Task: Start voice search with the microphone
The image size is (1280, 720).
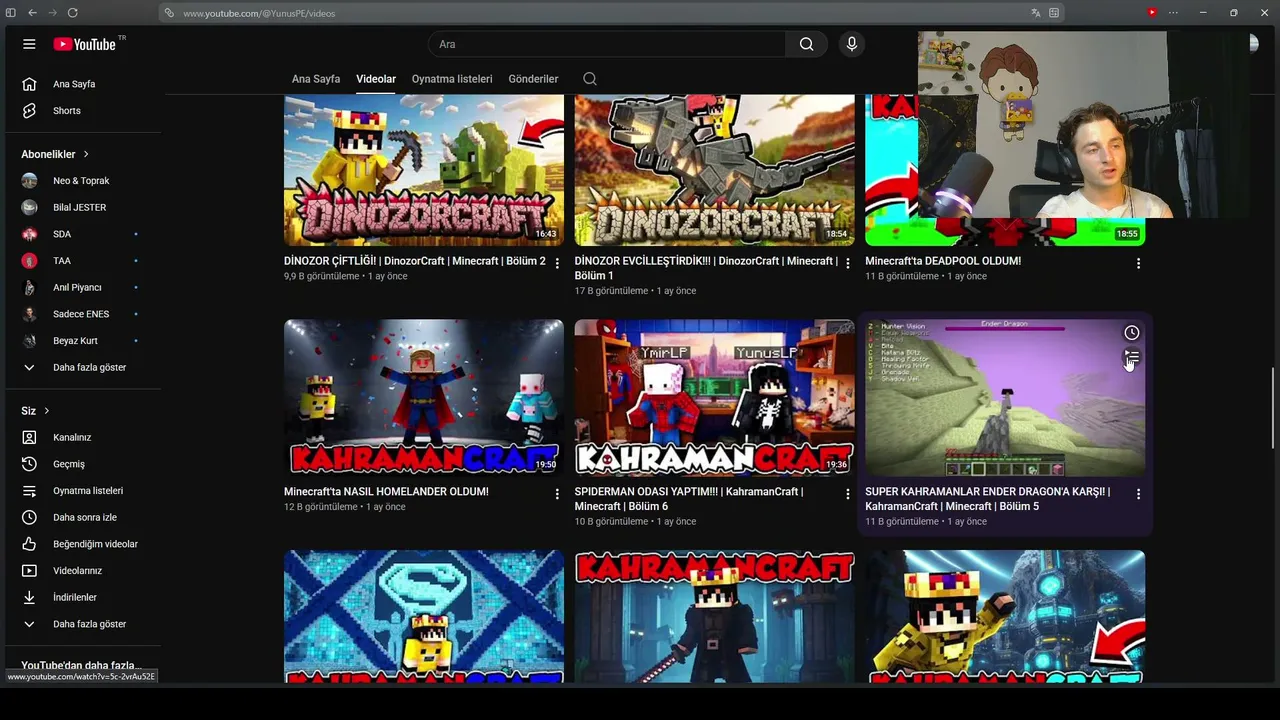Action: click(852, 44)
